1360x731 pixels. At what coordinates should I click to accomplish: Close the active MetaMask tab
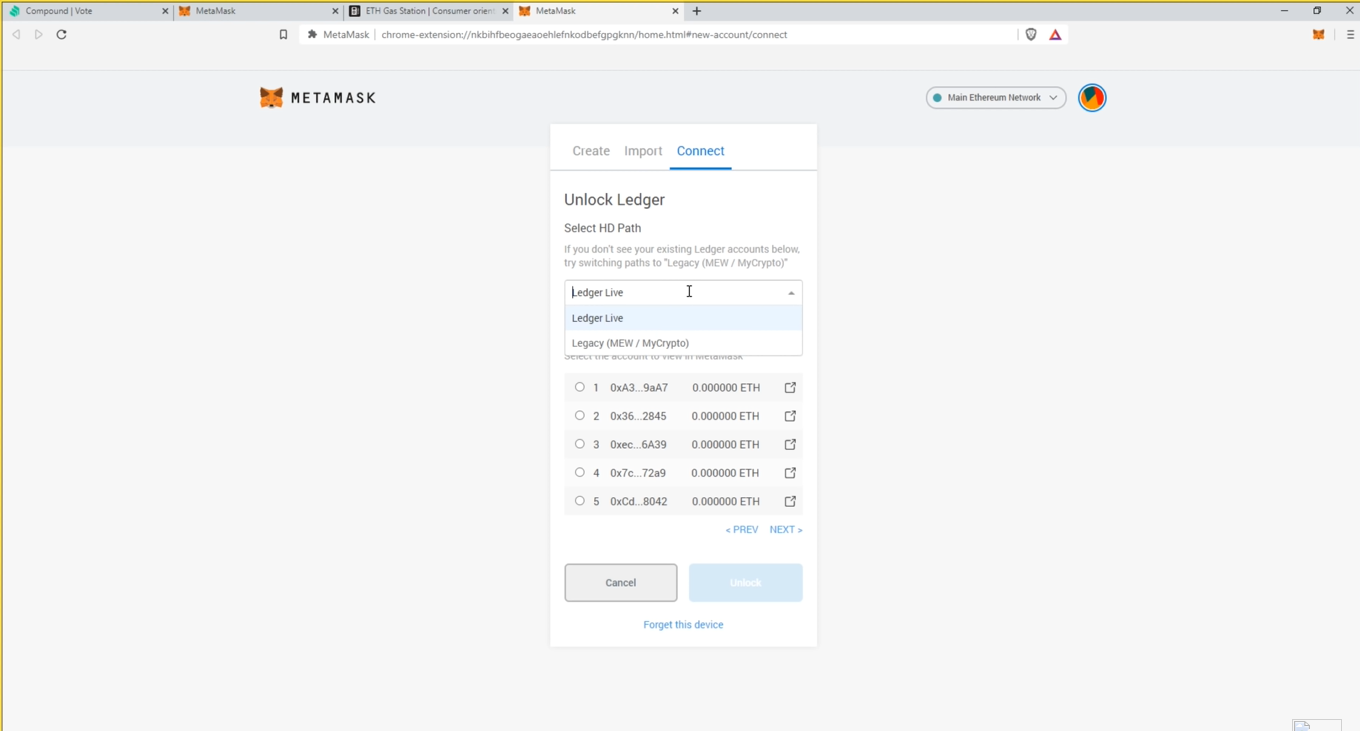(675, 11)
